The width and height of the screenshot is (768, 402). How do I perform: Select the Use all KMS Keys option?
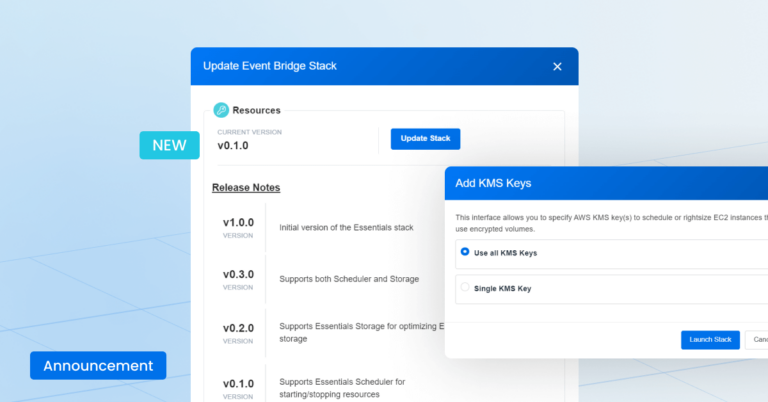coord(465,253)
